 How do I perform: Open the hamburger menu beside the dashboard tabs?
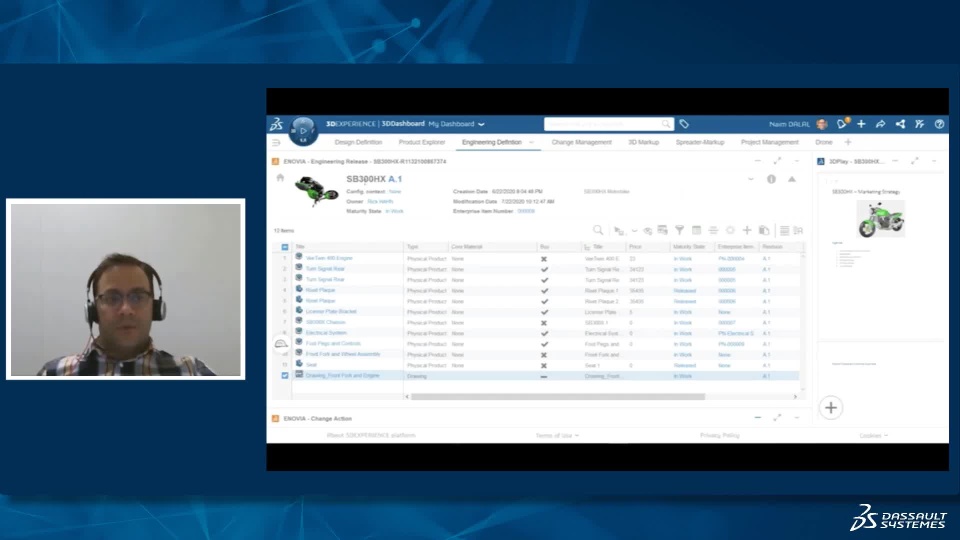tap(276, 143)
